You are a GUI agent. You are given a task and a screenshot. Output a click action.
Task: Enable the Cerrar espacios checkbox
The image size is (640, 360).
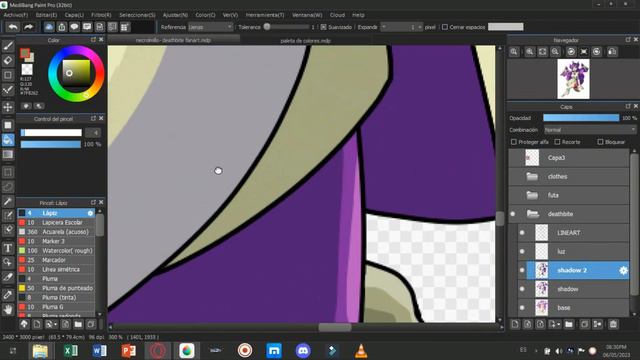pos(445,27)
